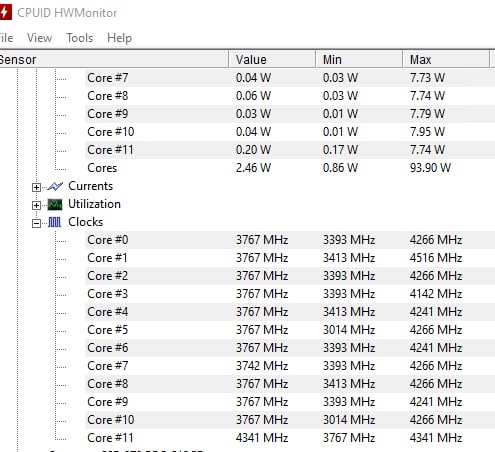
Task: Open the File menu
Action: coord(6,38)
